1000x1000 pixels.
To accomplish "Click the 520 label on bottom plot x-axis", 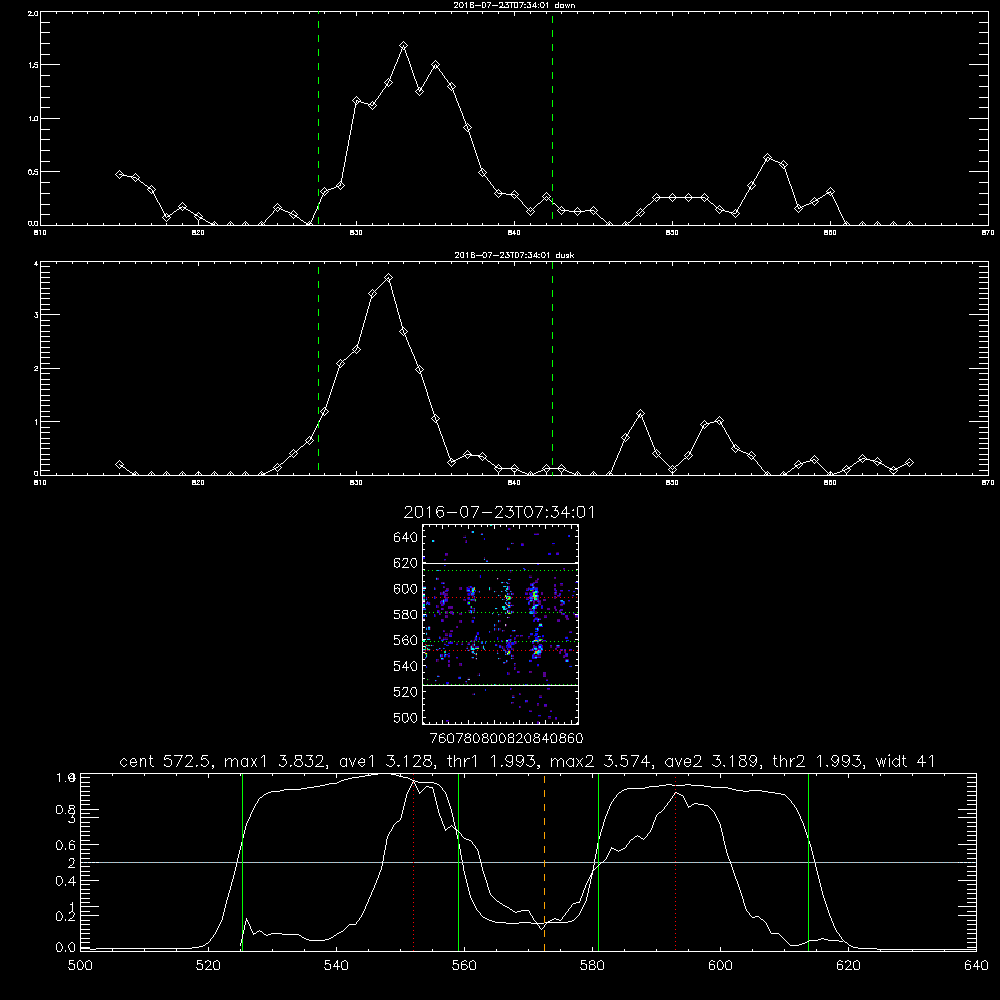I will (x=208, y=966).
